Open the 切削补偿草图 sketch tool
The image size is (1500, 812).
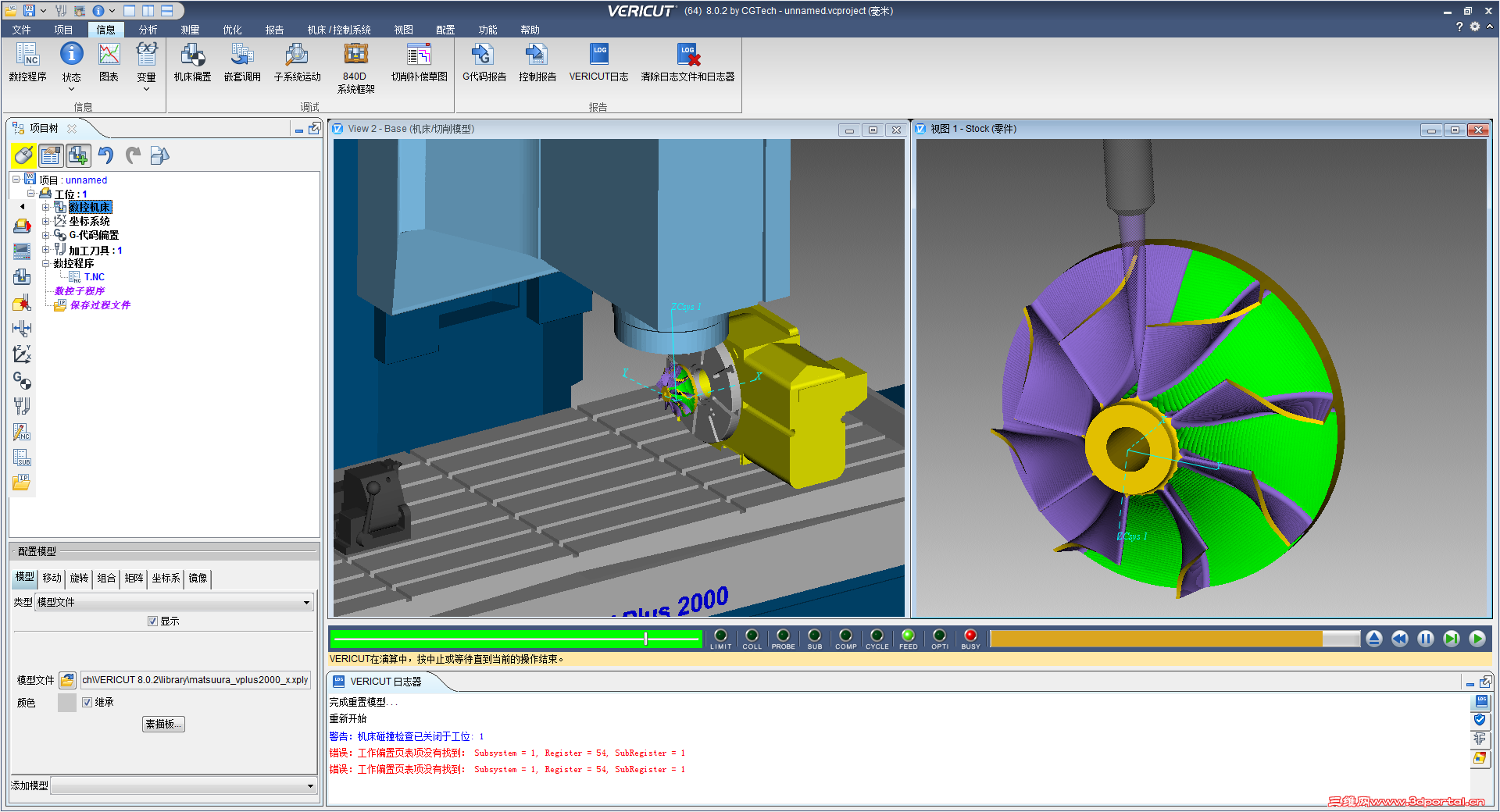(x=419, y=62)
